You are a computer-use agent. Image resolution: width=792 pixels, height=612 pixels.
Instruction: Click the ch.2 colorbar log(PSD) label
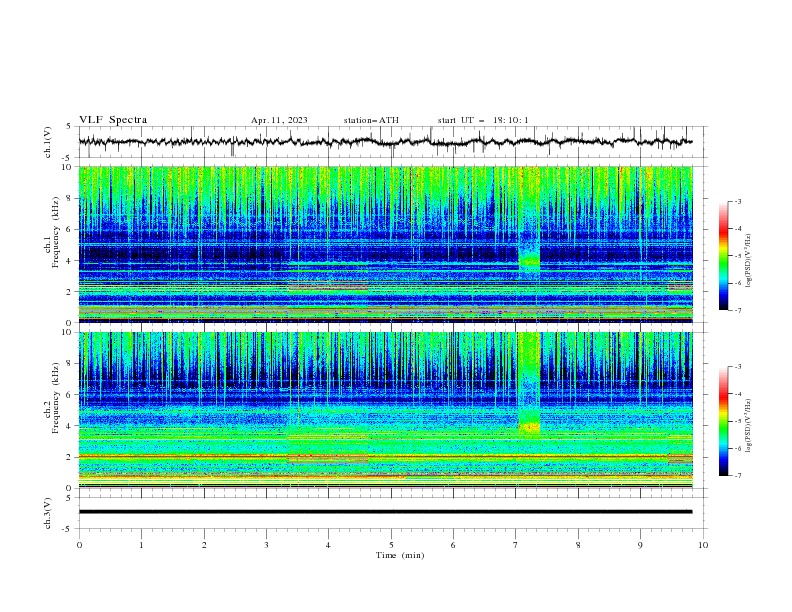pyautogui.click(x=749, y=426)
